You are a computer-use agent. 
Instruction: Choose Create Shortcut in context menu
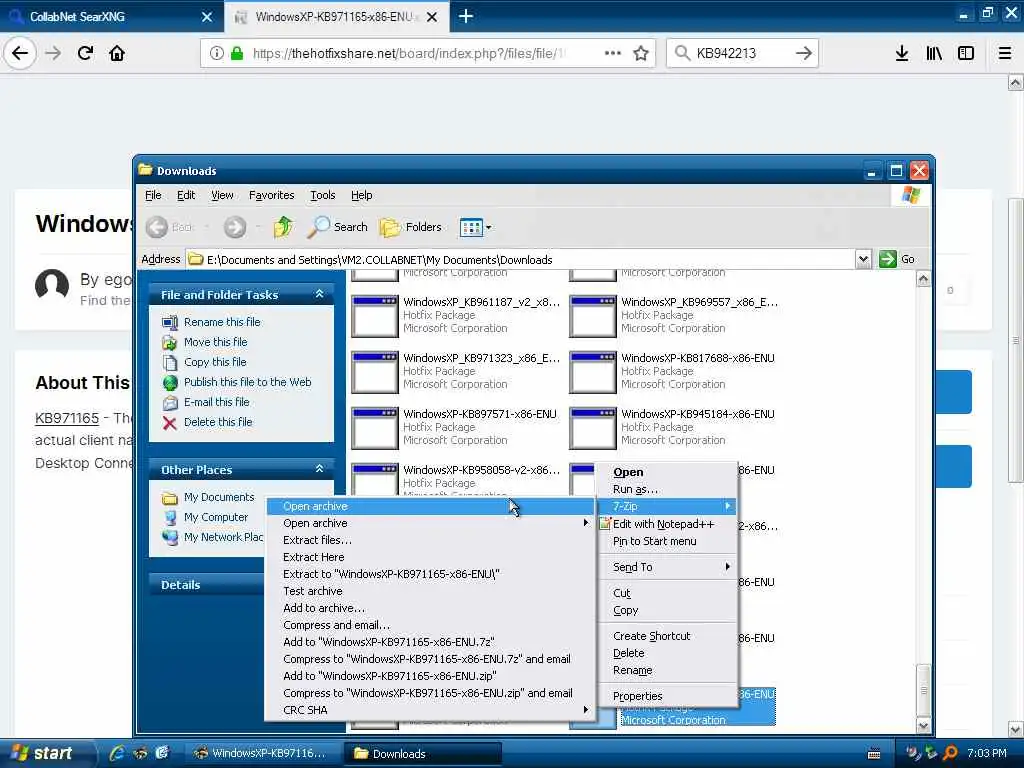[667, 636]
